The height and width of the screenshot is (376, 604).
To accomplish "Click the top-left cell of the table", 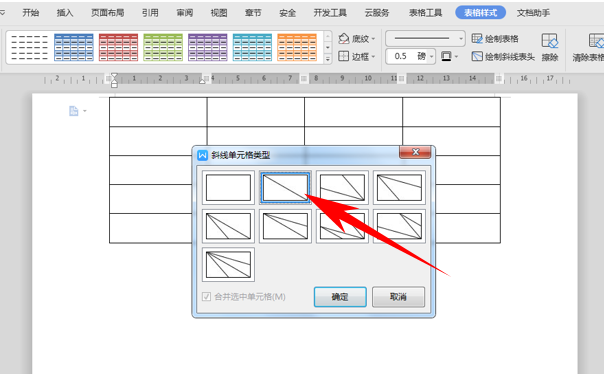I will [158, 112].
